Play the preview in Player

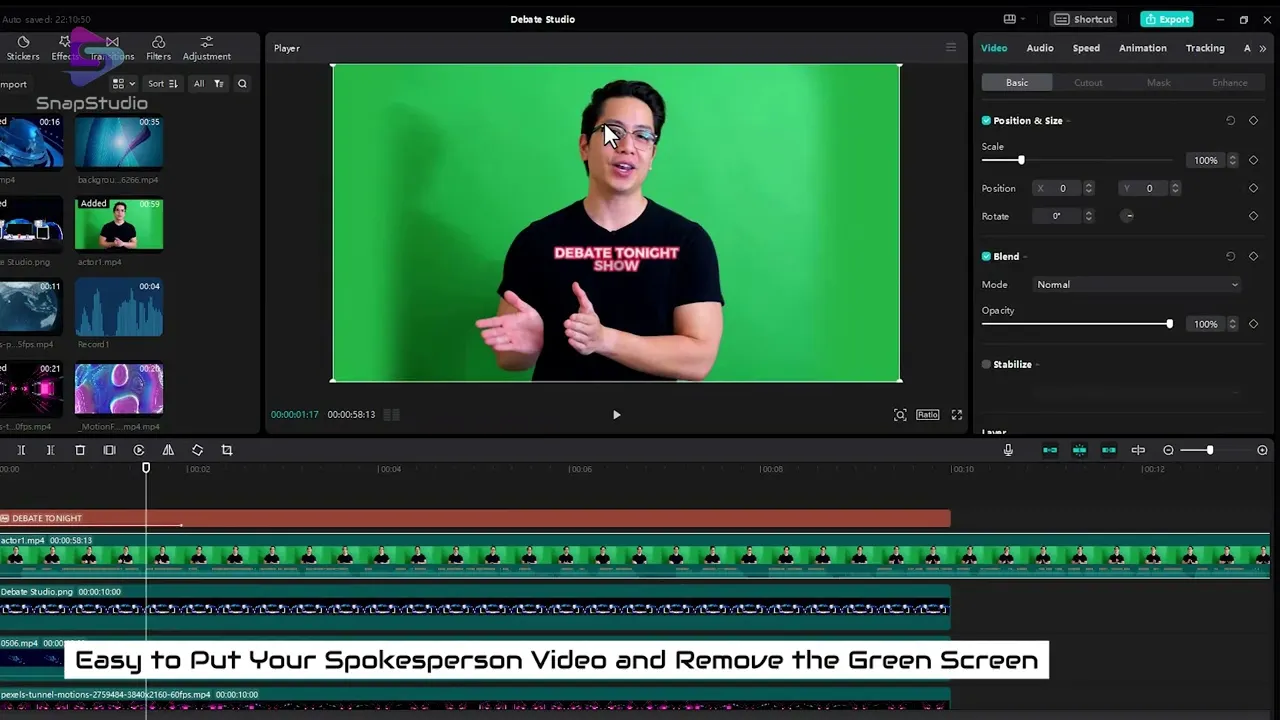click(x=616, y=415)
